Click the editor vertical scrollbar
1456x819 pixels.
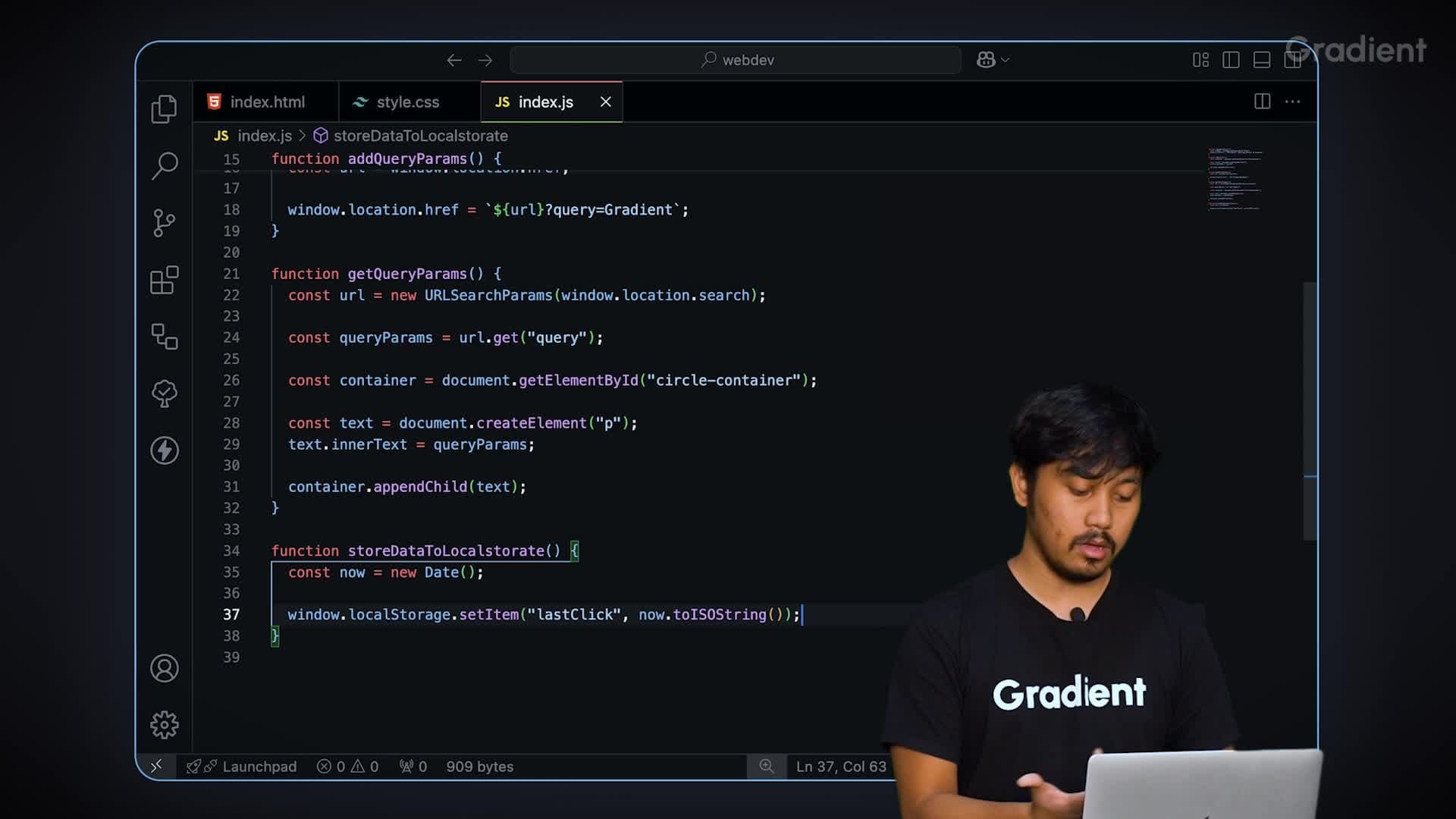(1310, 409)
